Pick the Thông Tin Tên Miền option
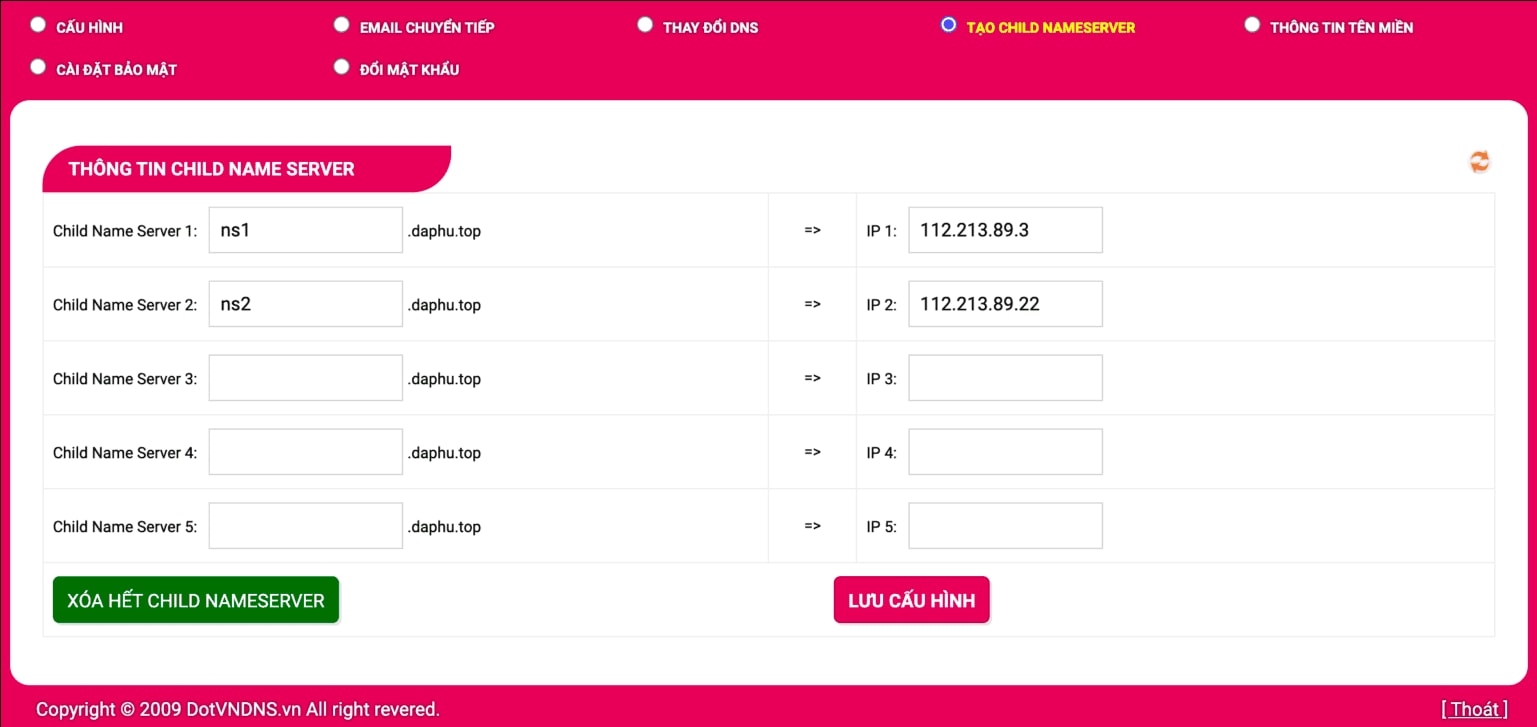This screenshot has height=727, width=1537. click(x=1252, y=25)
